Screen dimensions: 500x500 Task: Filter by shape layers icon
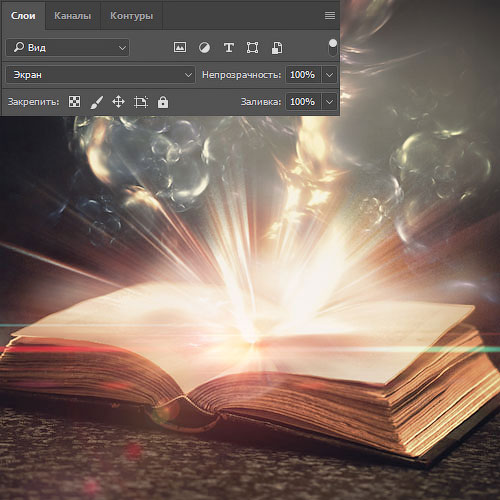(252, 48)
